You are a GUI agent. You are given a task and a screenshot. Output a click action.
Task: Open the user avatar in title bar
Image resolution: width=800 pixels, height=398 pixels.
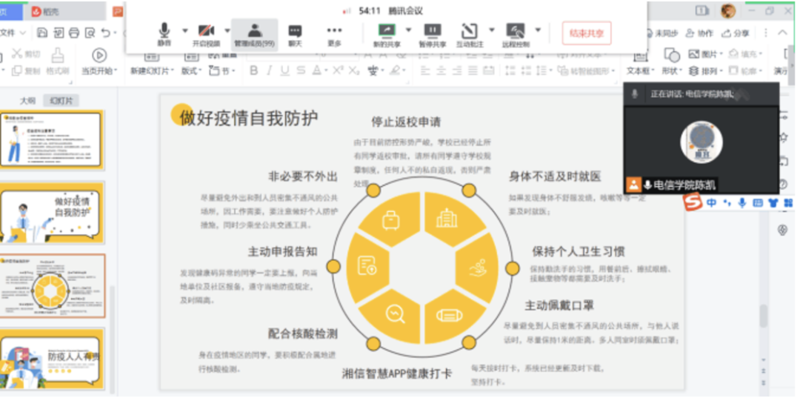pyautogui.click(x=728, y=11)
